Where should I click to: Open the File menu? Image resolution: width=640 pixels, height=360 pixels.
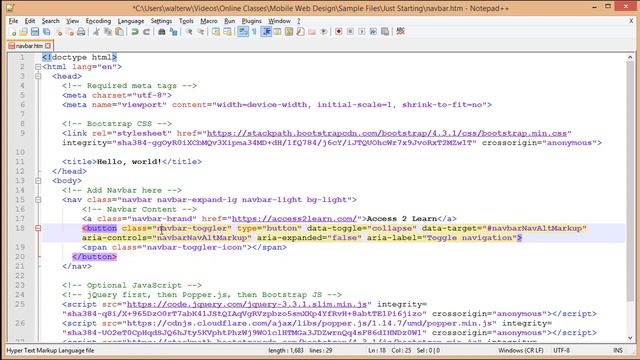[x=13, y=21]
